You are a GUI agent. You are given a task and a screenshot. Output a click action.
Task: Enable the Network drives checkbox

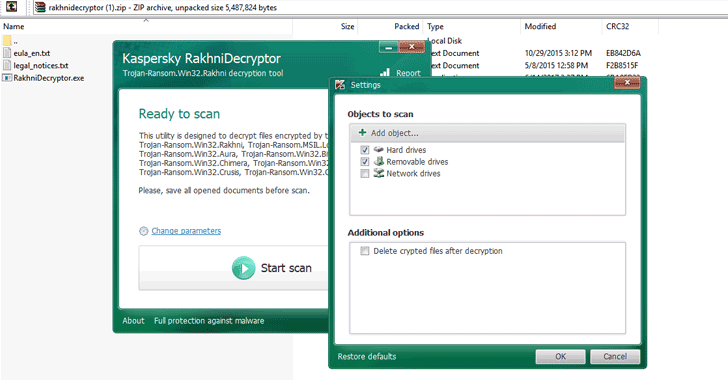pos(364,173)
